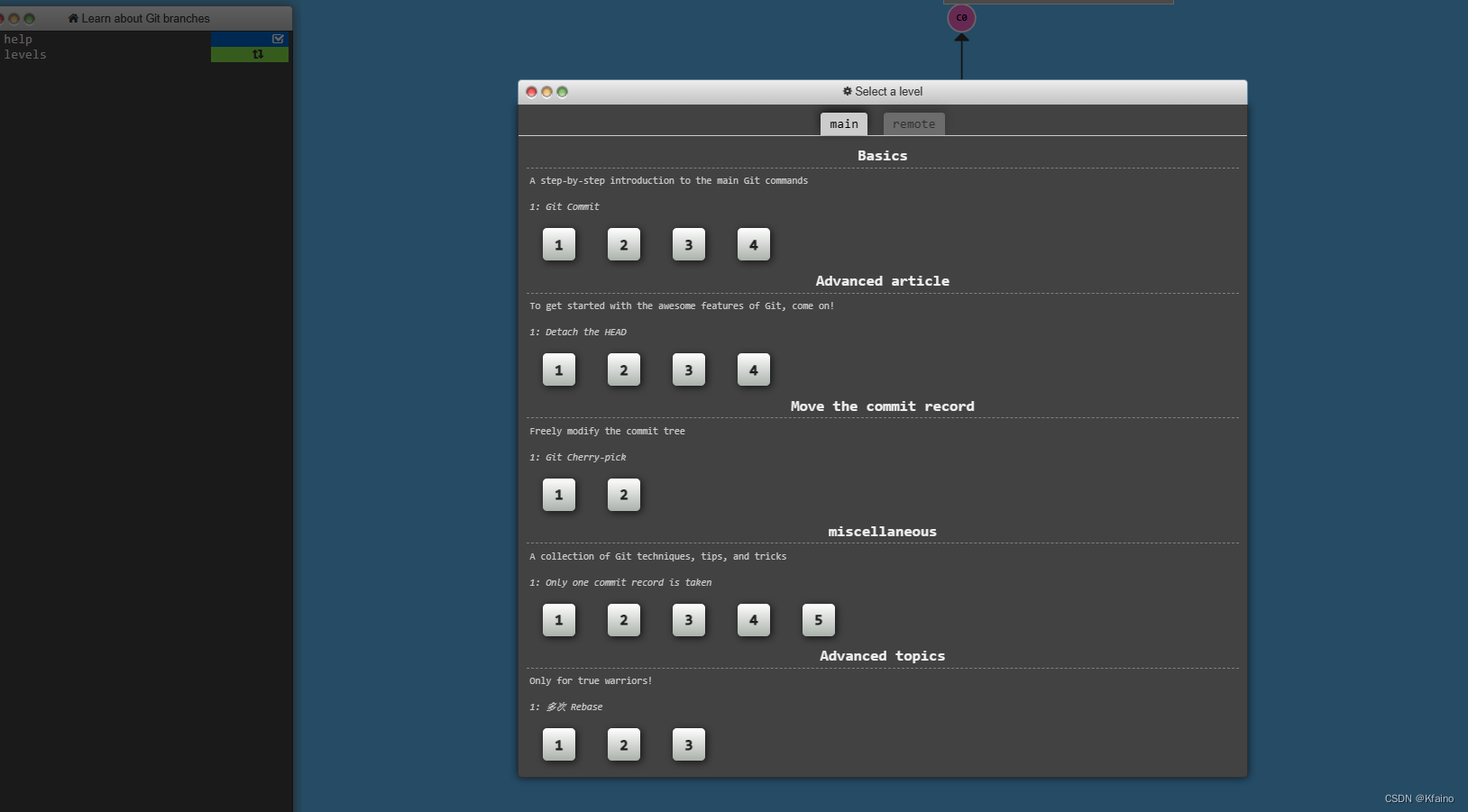Launch Advanced topics level 1
Image resolution: width=1468 pixels, height=812 pixels.
pos(559,744)
